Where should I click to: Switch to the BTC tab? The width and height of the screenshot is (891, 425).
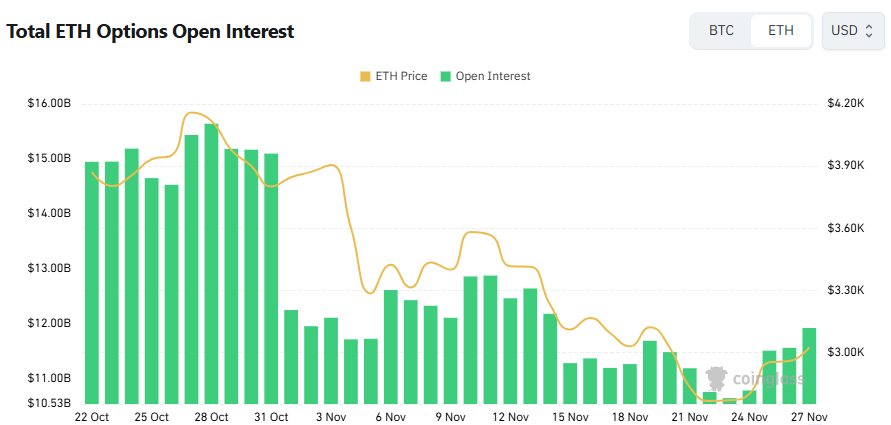pyautogui.click(x=721, y=30)
